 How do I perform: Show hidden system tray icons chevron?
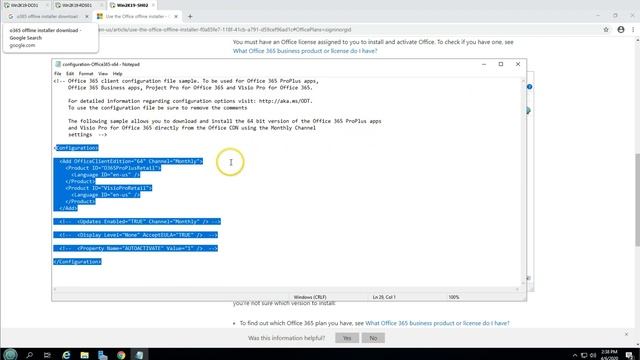(575, 356)
